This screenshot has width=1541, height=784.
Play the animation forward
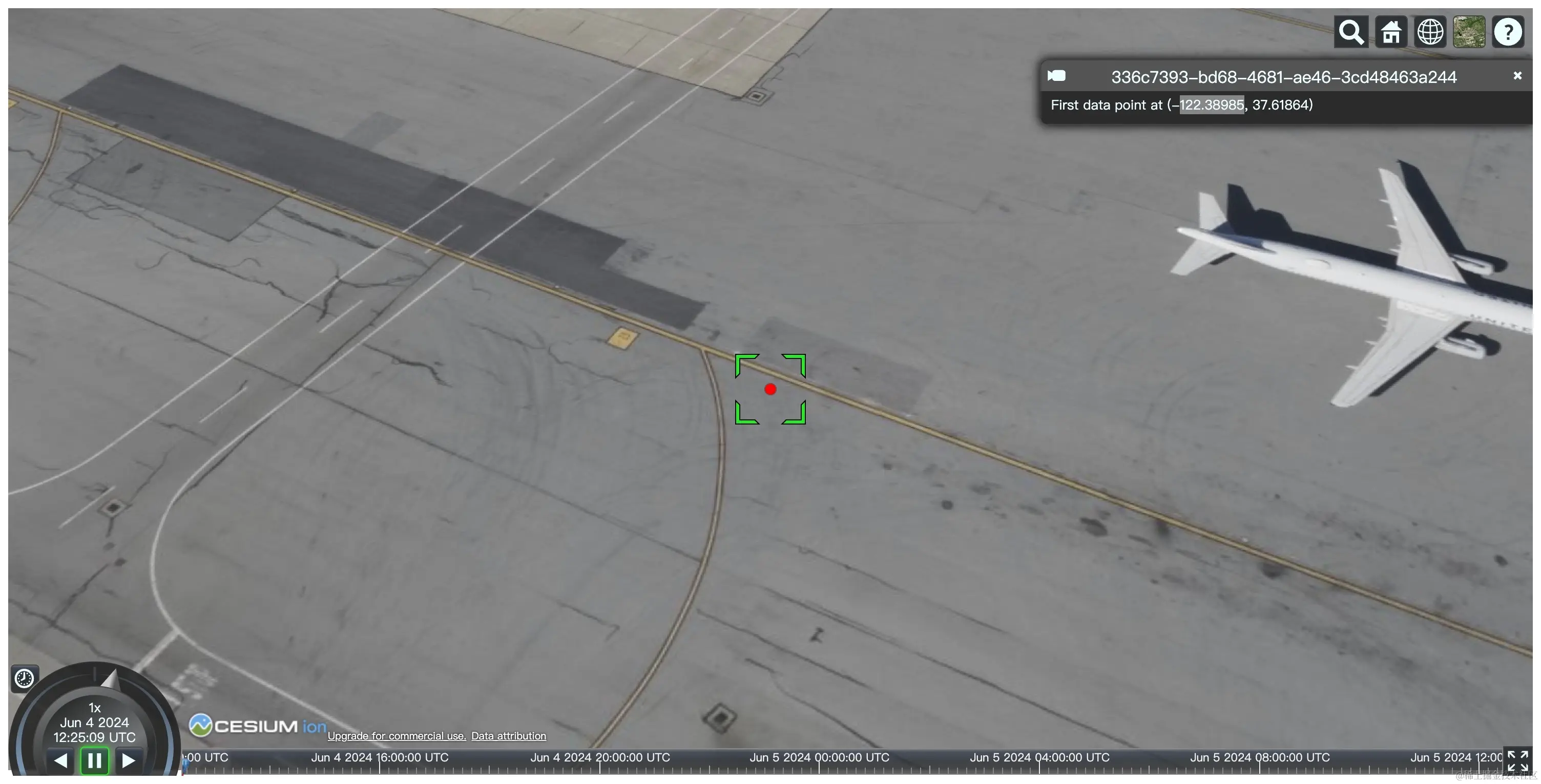click(x=129, y=760)
